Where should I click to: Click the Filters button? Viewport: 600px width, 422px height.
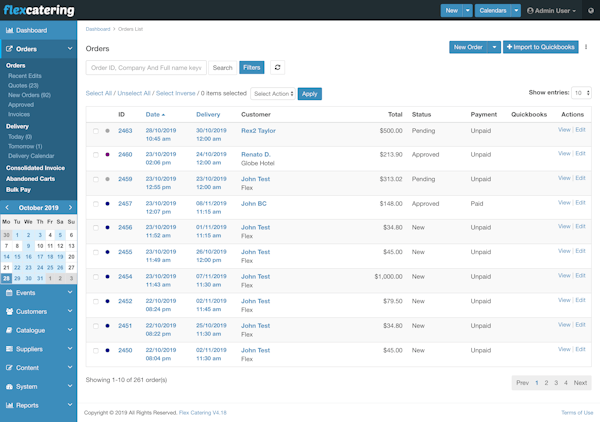[x=251, y=67]
